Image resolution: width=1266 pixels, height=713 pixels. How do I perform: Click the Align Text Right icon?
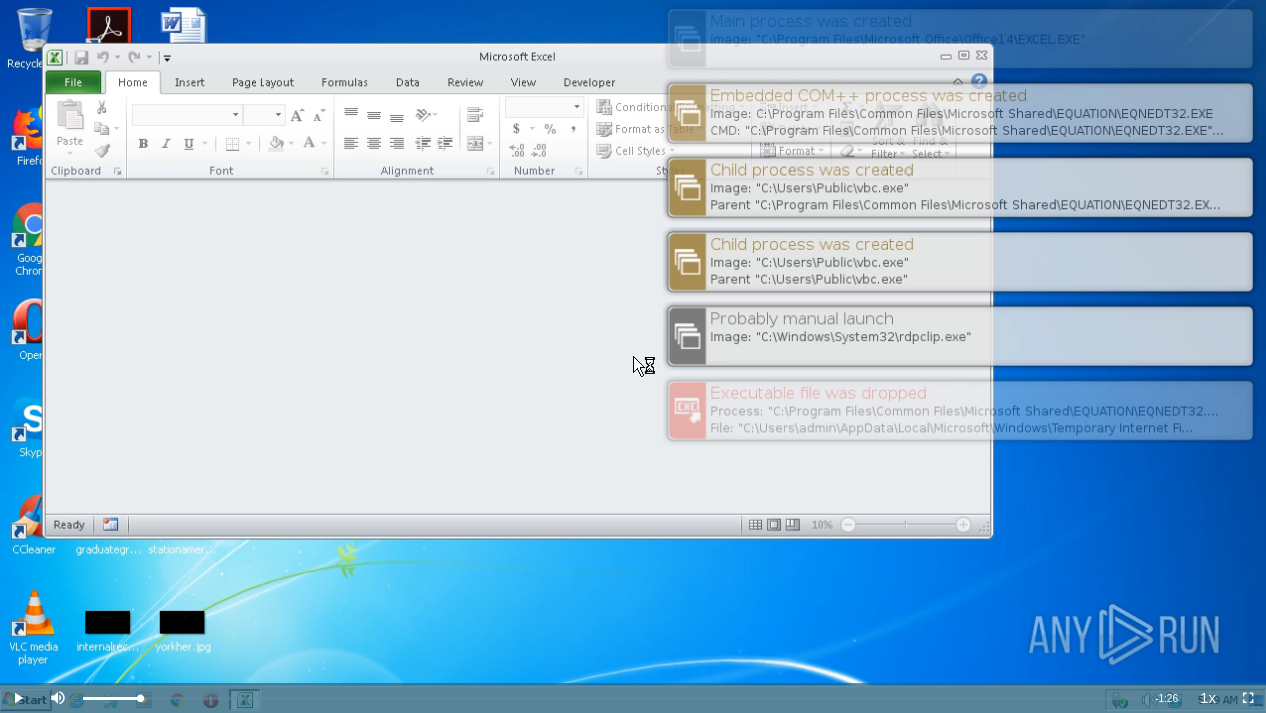pyautogui.click(x=397, y=144)
